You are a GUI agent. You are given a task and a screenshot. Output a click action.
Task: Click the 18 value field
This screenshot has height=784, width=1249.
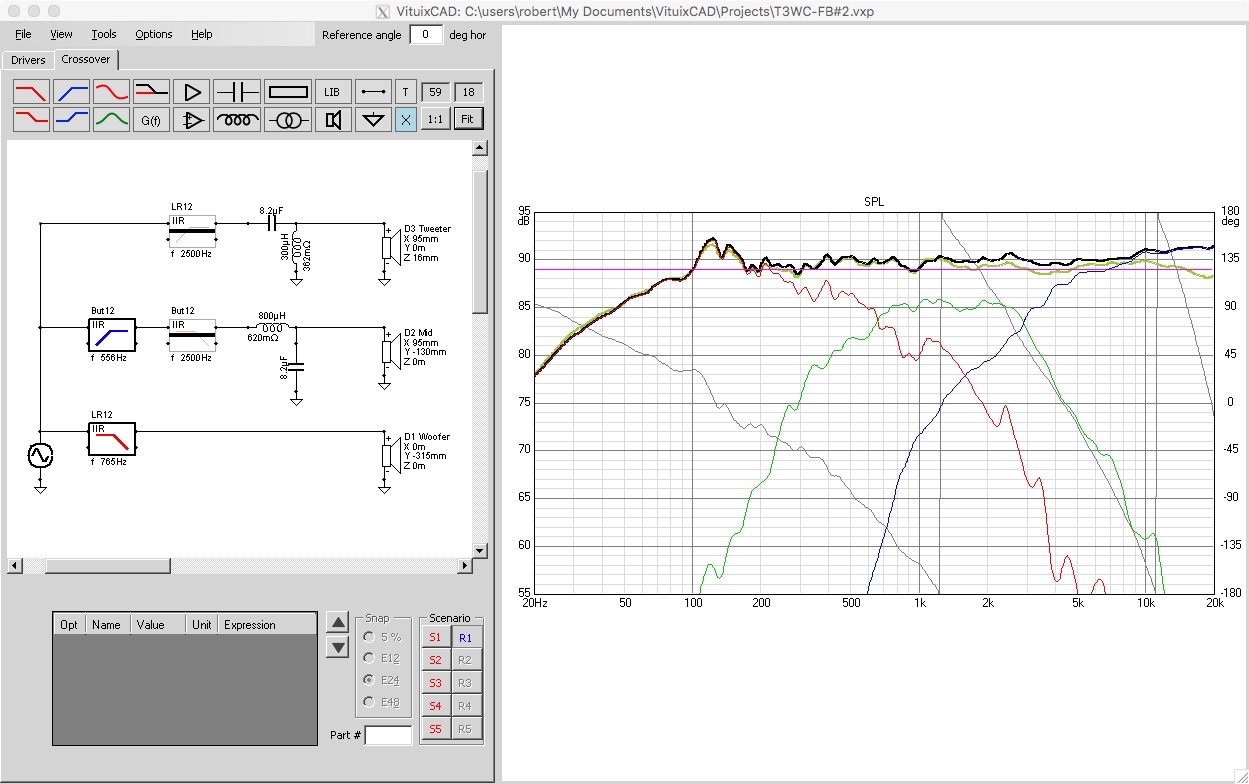point(467,92)
